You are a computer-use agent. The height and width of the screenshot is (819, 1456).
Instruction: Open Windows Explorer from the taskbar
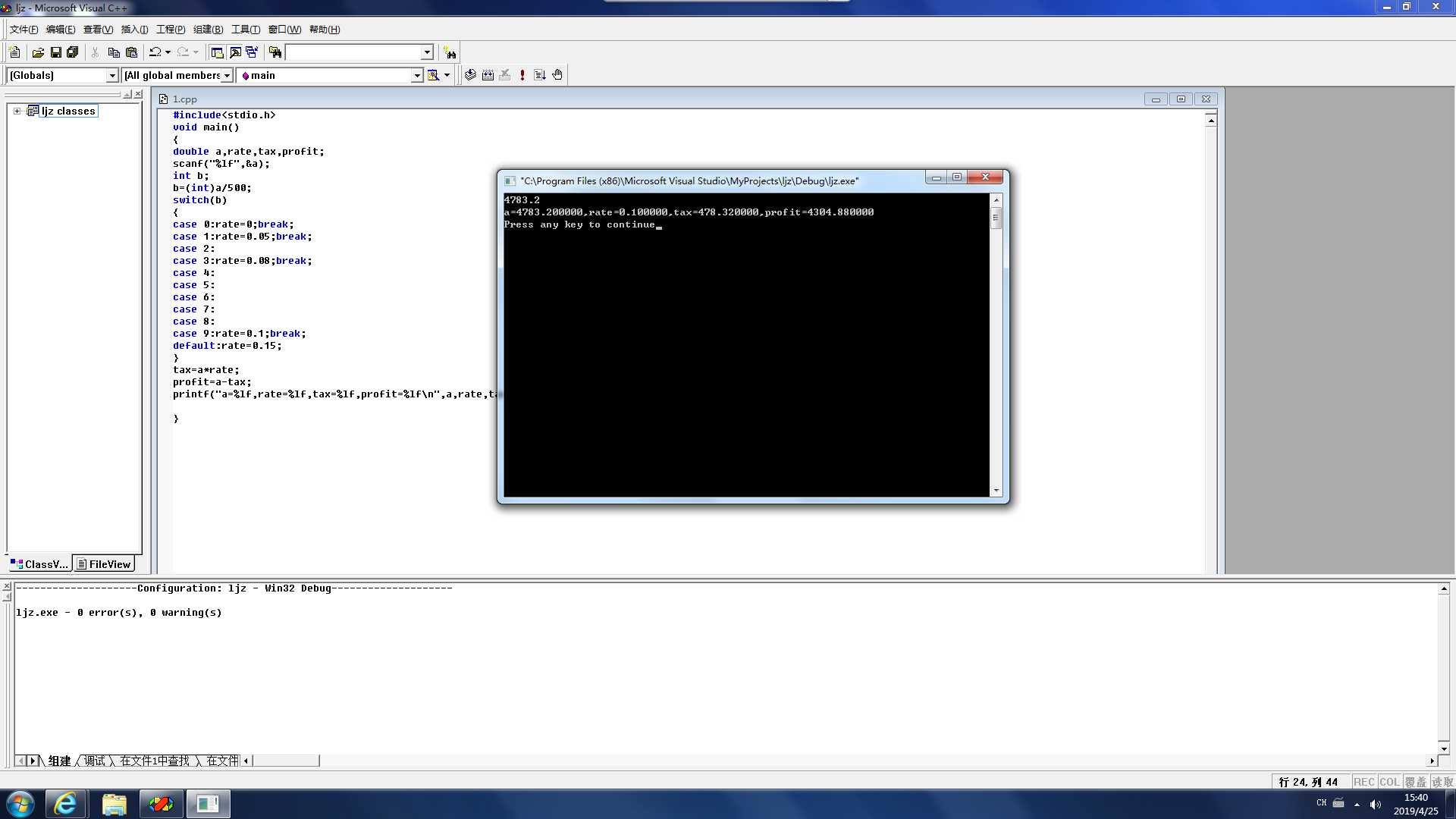114,804
